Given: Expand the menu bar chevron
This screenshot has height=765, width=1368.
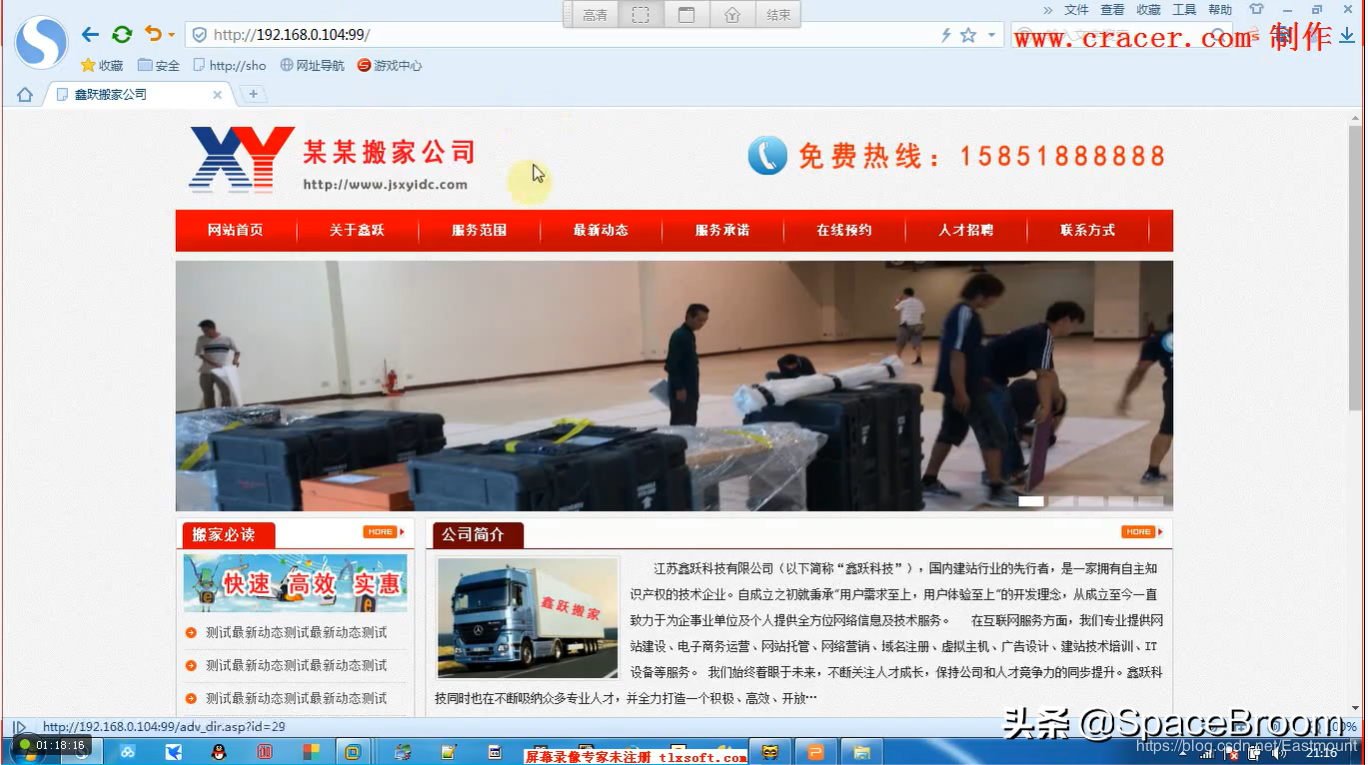Looking at the screenshot, I should click(x=1047, y=10).
